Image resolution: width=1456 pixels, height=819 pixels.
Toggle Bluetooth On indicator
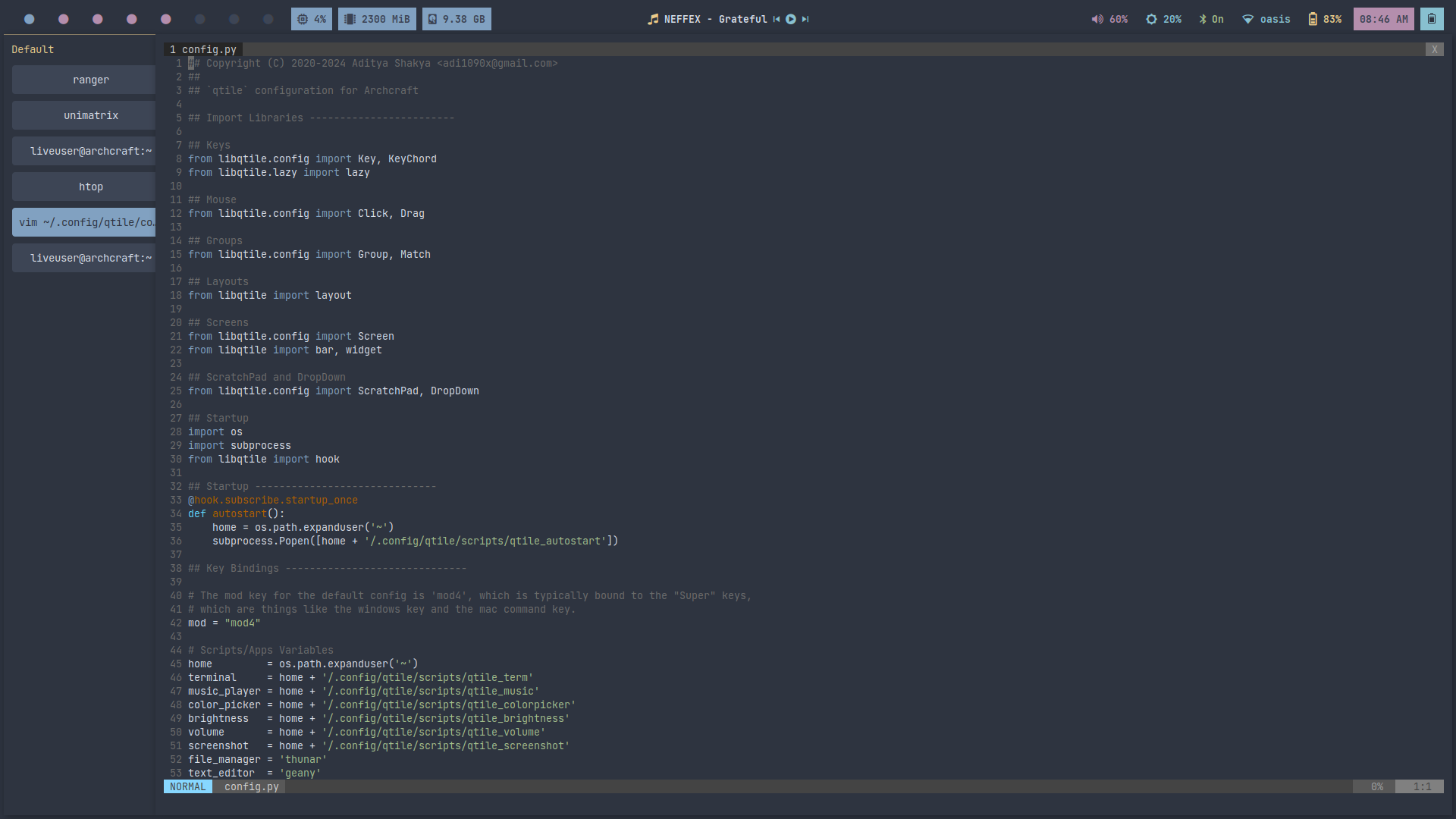pyautogui.click(x=1211, y=19)
